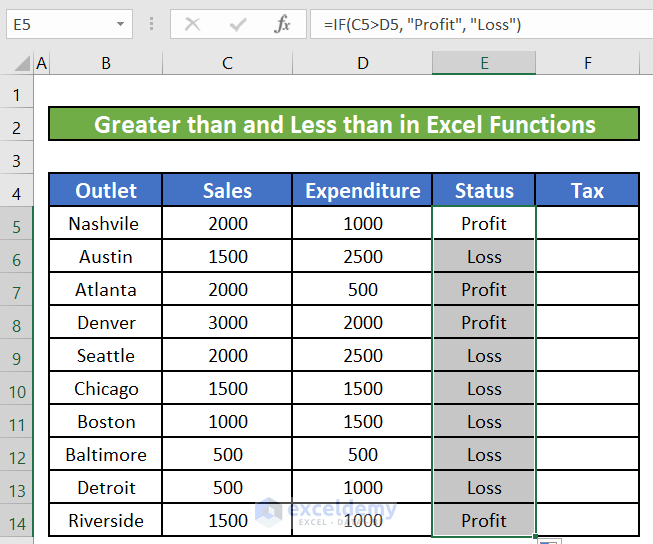The height and width of the screenshot is (544, 653).
Task: Select the Tax header cell
Action: point(587,190)
